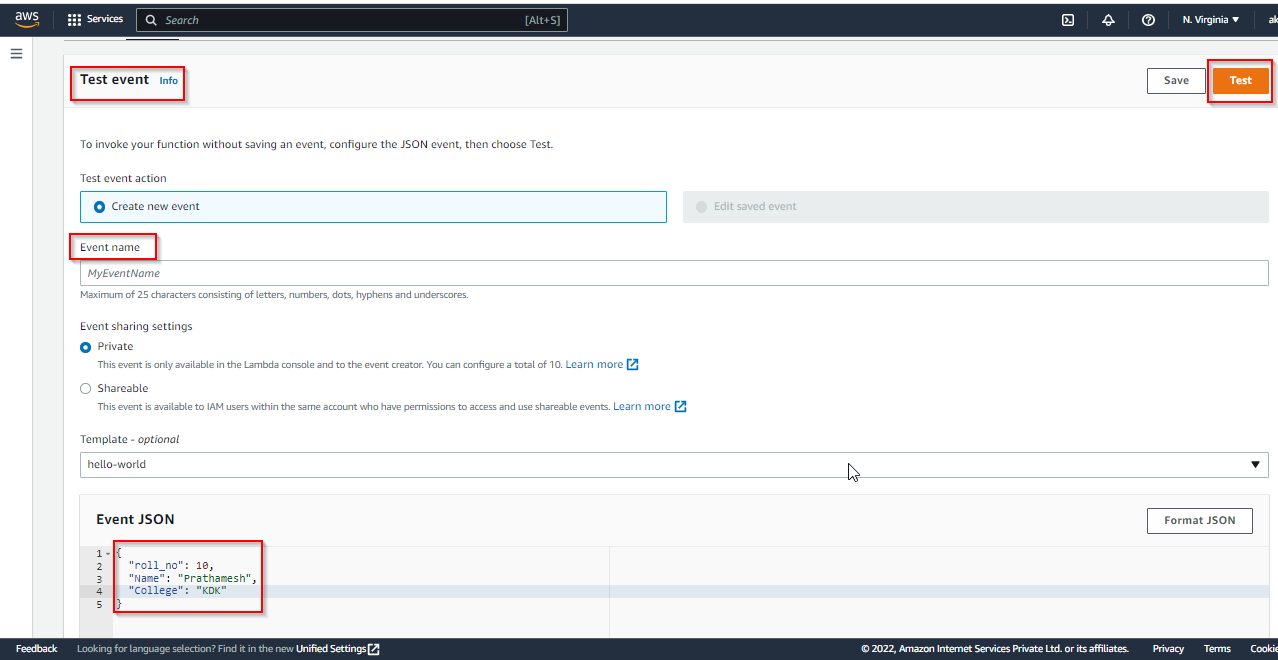
Task: Open the N. Virginia region selector
Action: (x=1210, y=20)
